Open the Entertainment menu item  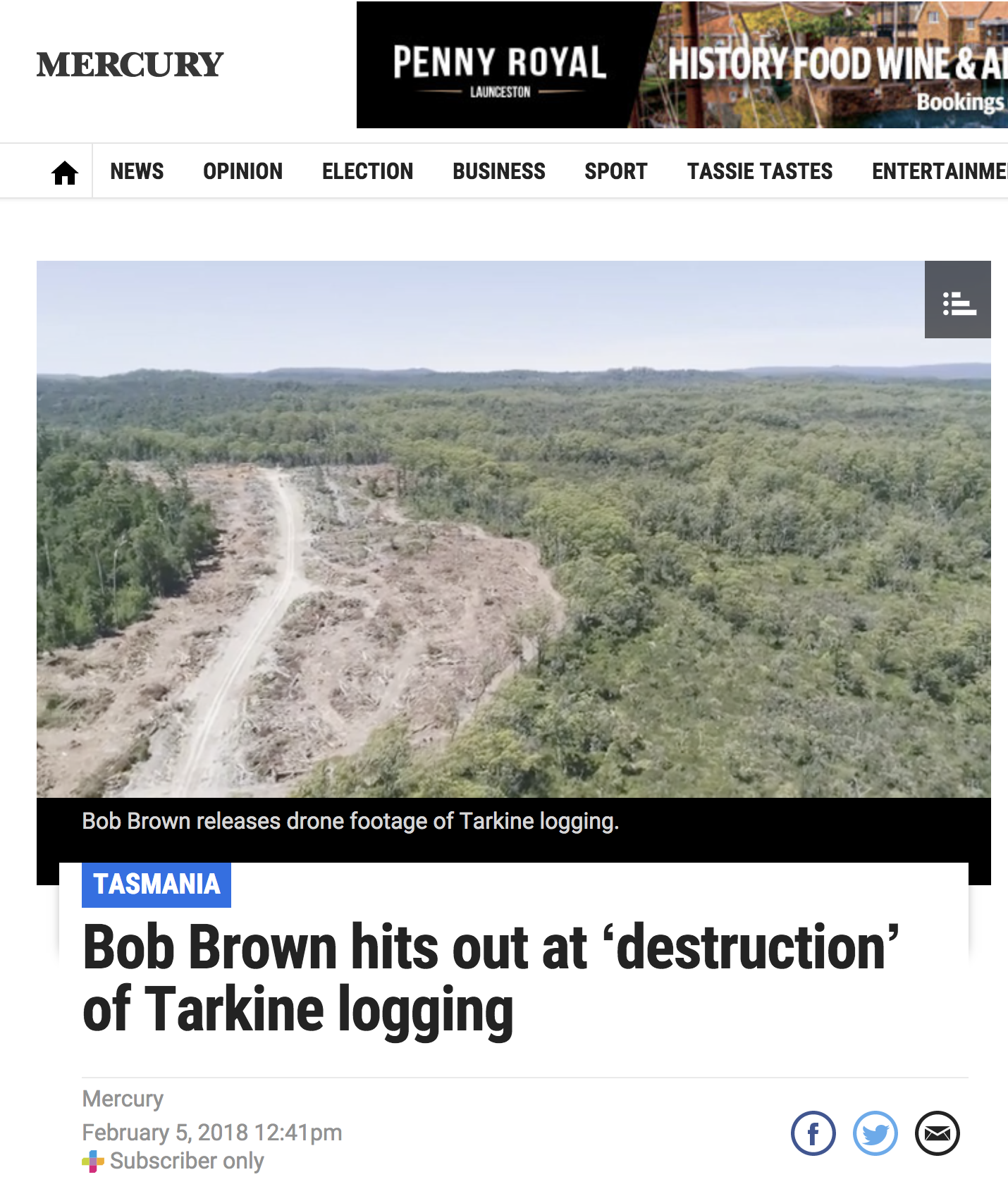(940, 171)
